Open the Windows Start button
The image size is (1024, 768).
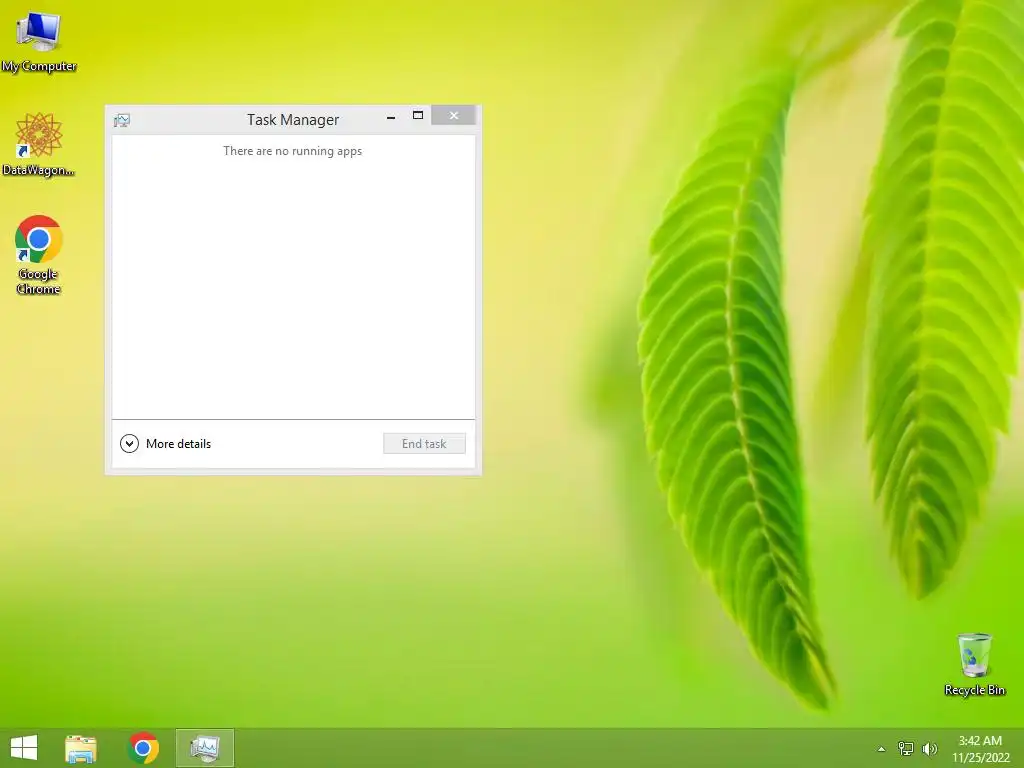point(24,748)
